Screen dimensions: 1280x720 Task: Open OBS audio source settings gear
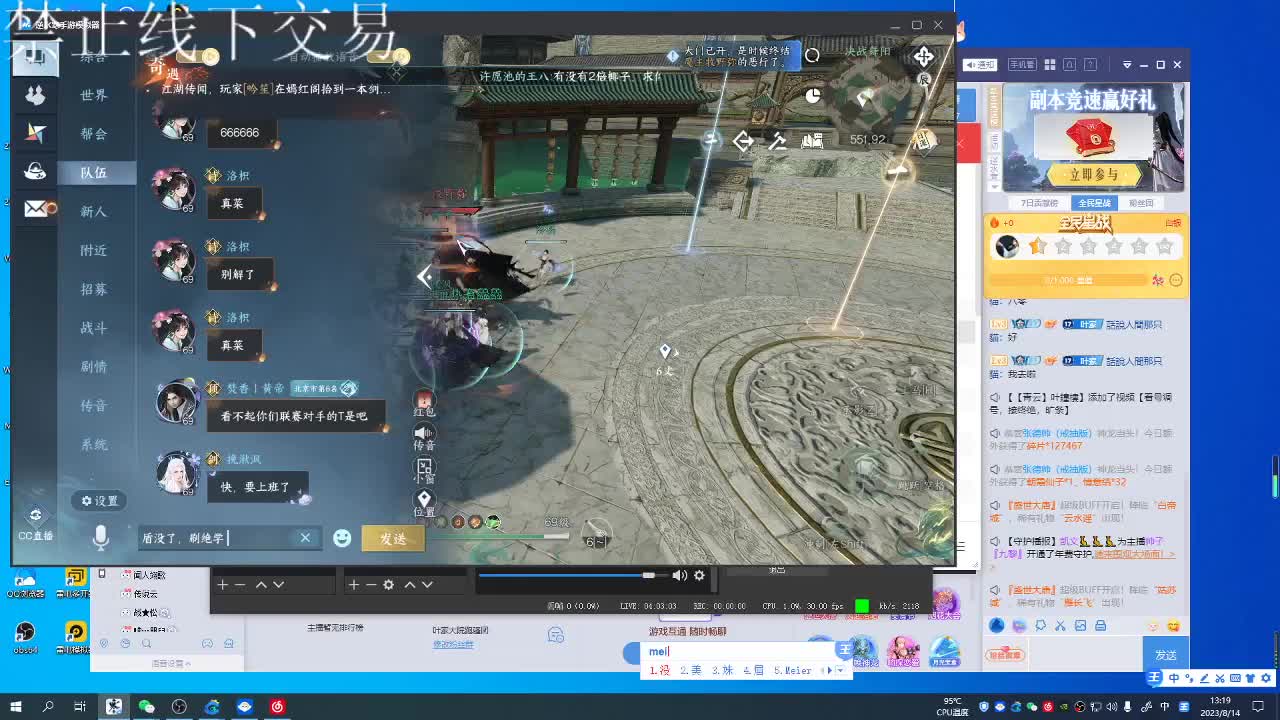click(699, 575)
